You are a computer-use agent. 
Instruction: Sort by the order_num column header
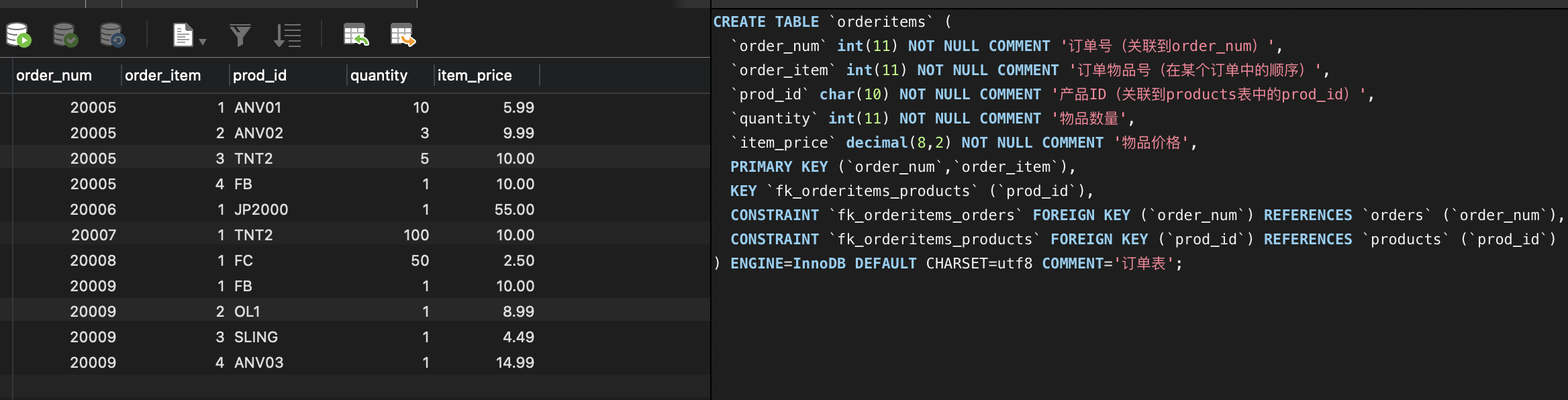click(54, 75)
